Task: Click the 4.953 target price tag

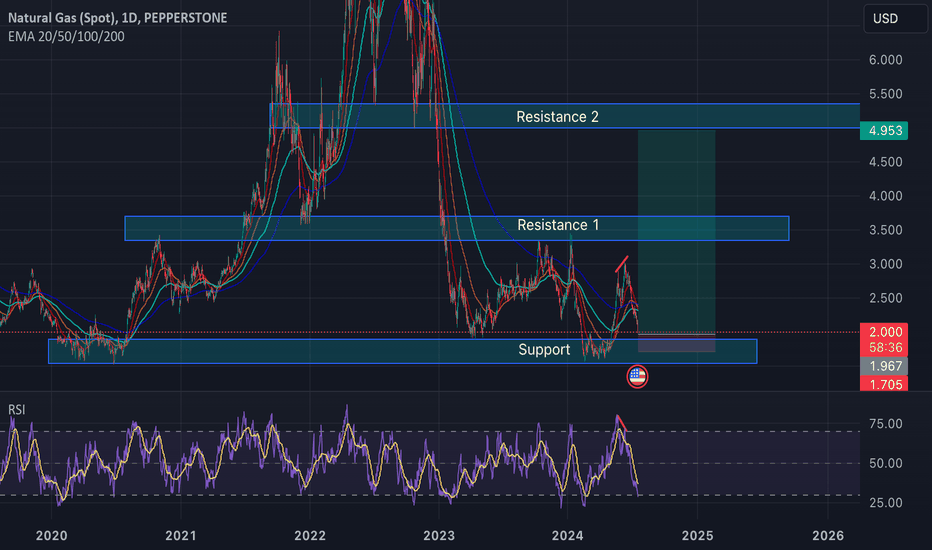Action: pos(884,131)
